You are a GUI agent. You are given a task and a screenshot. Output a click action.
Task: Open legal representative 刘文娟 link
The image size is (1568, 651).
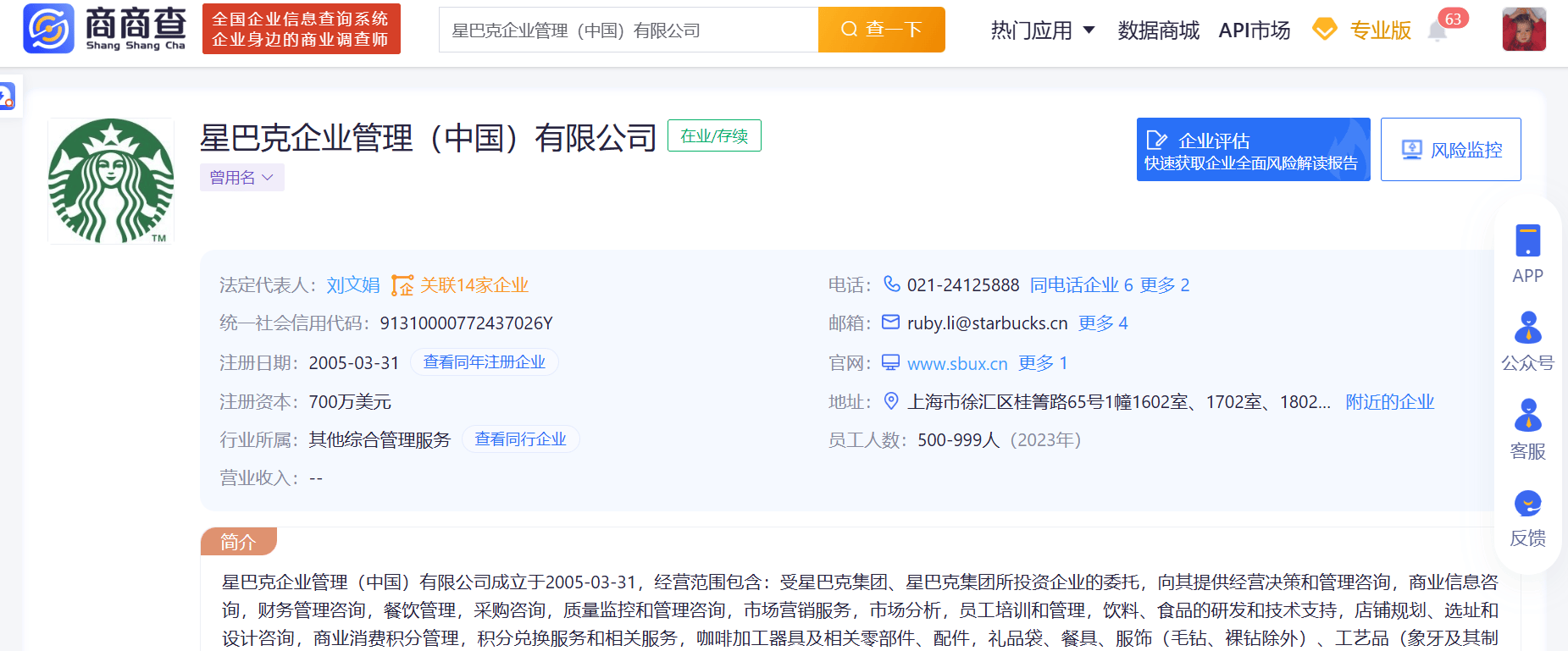353,285
